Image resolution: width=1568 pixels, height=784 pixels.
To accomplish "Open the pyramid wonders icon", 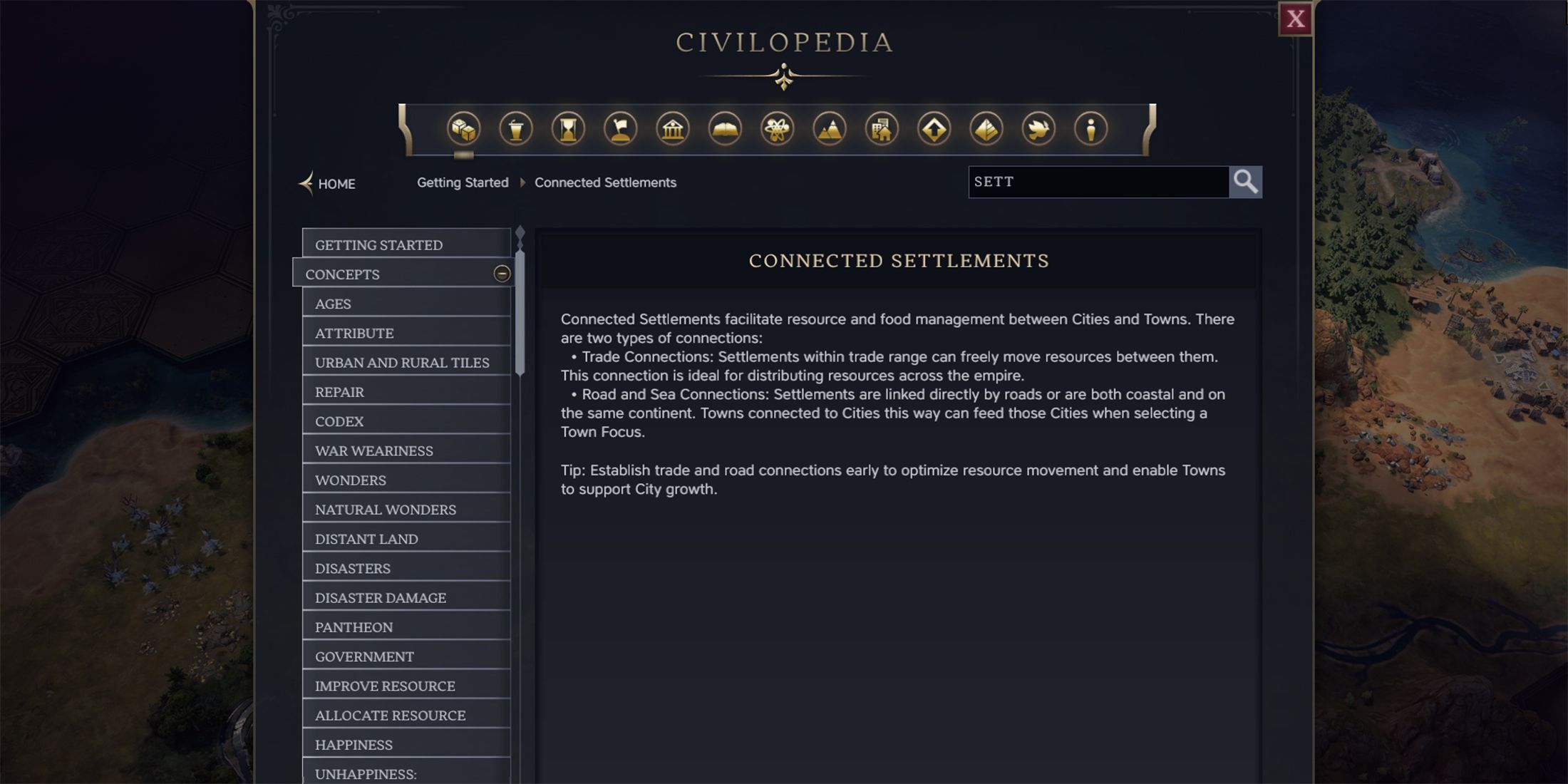I will pyautogui.click(x=986, y=129).
